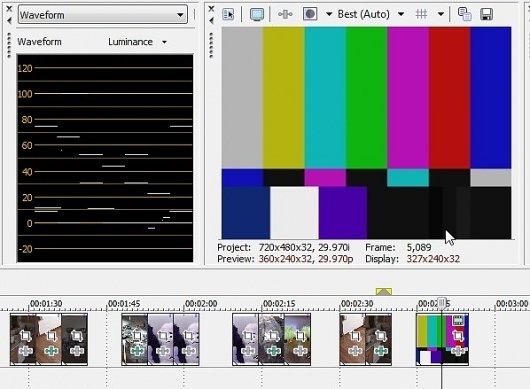Open Event Pan/Crop icon on color bars clip
The width and height of the screenshot is (530, 389).
(x=458, y=336)
